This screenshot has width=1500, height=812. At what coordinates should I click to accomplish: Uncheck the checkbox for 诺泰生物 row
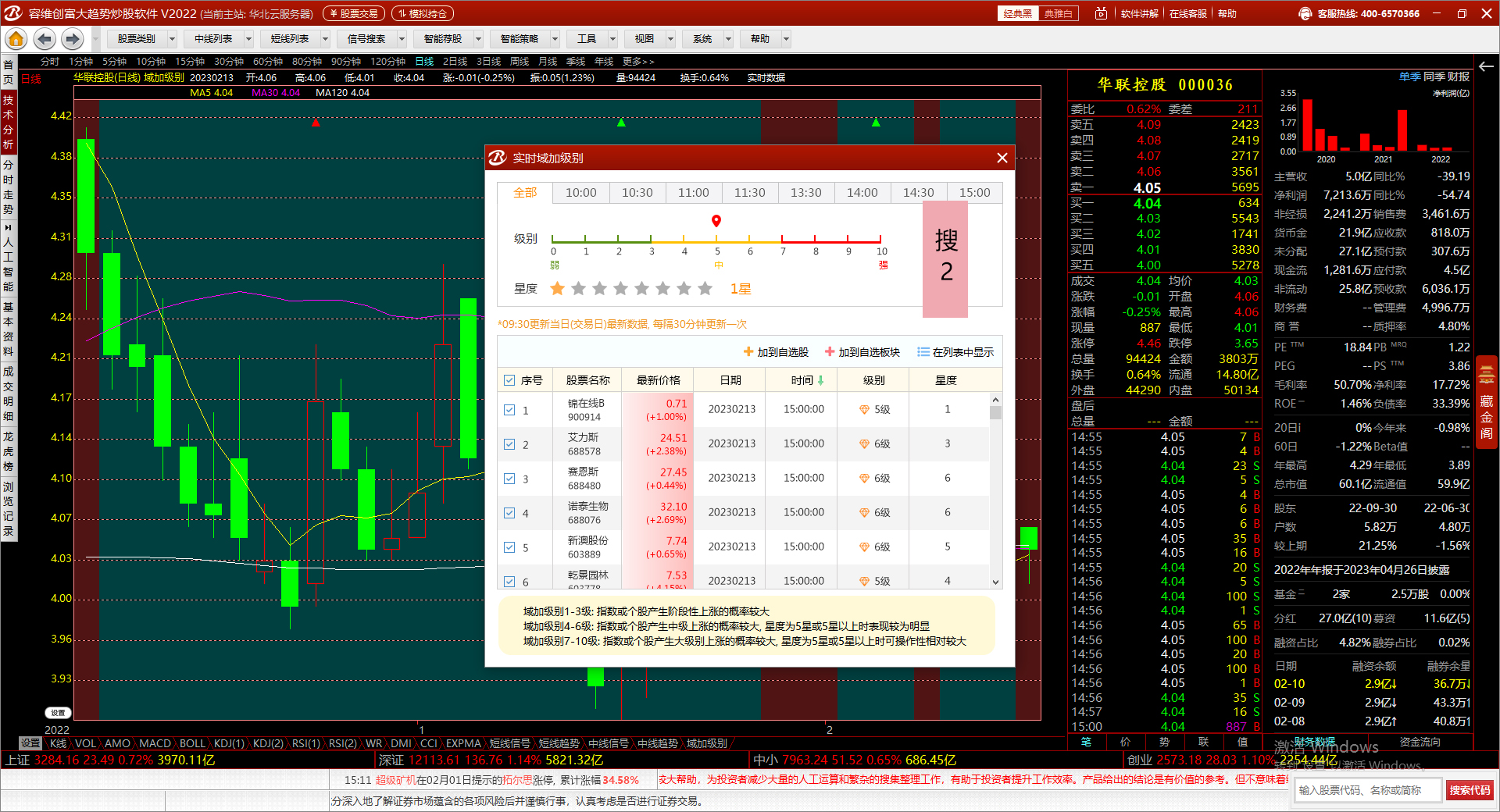[509, 513]
